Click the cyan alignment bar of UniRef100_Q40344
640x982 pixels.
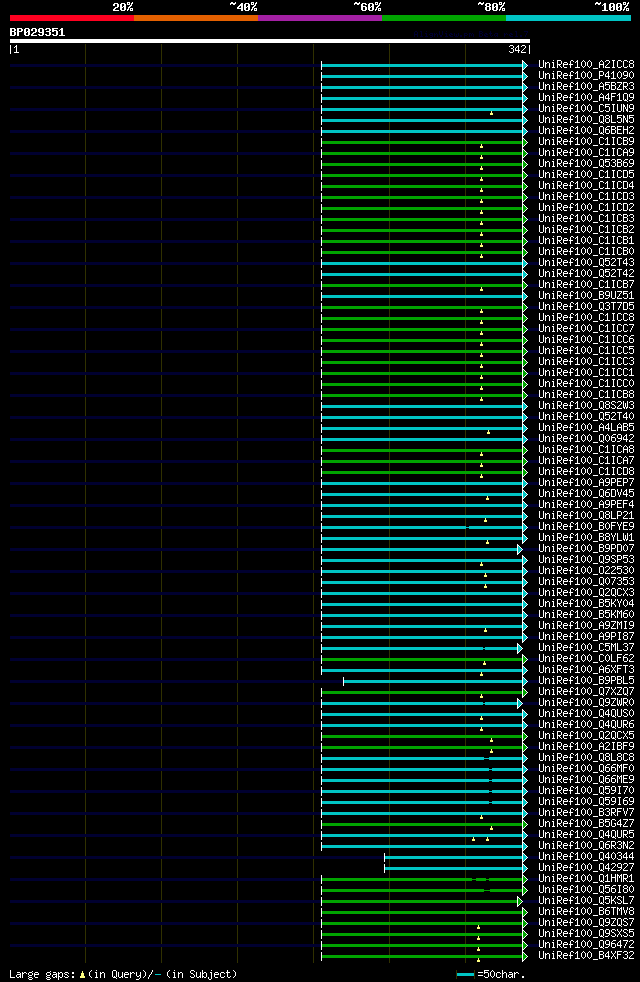pos(455,857)
